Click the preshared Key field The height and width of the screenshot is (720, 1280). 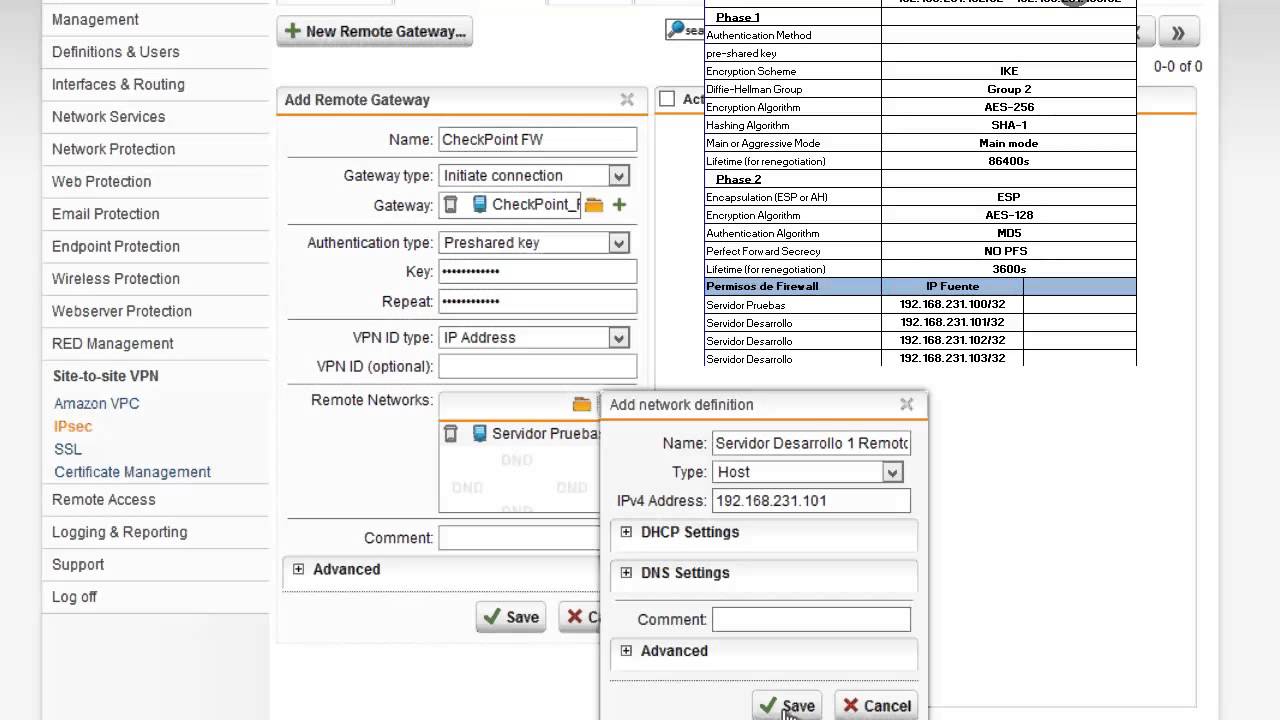[x=538, y=272]
